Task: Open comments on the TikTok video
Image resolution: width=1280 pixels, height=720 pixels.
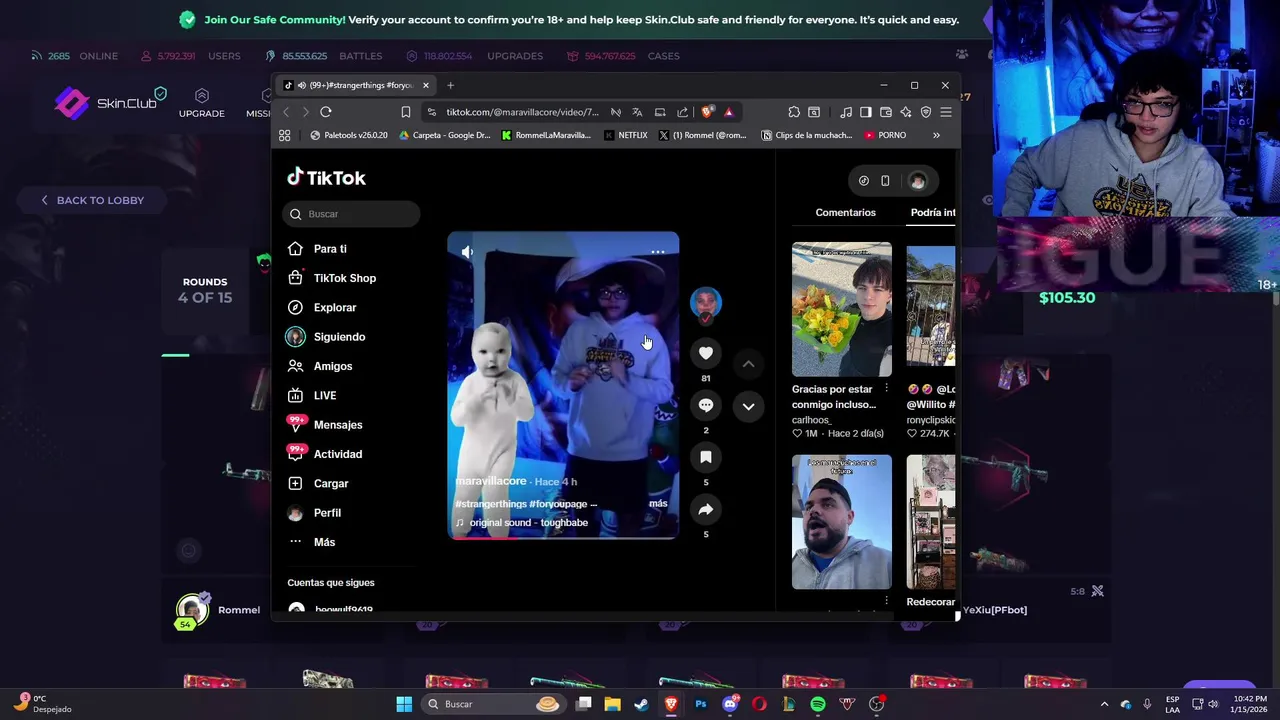Action: click(x=706, y=405)
